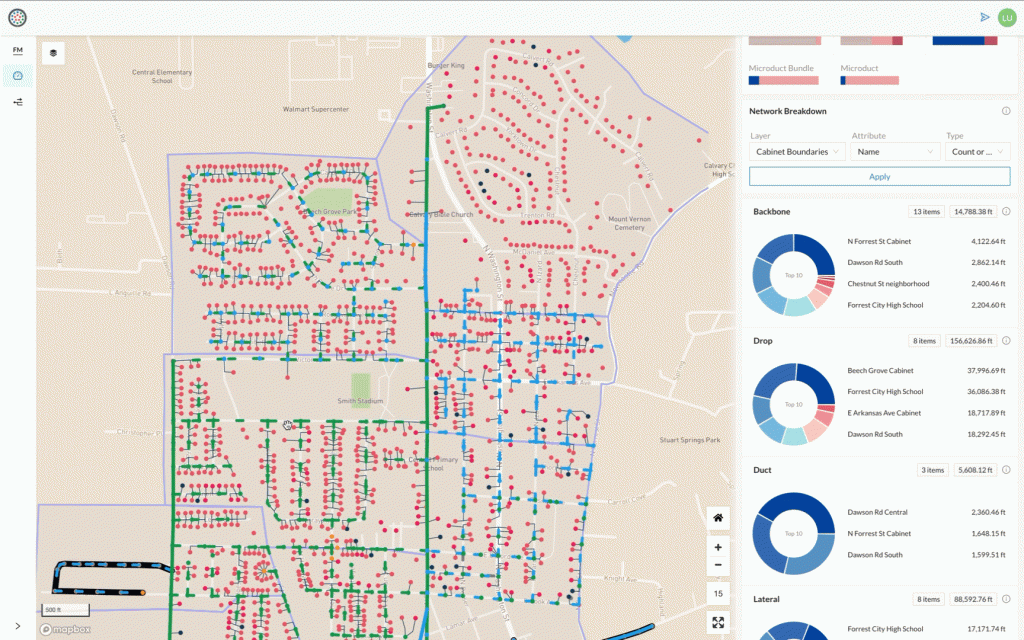Select Beech Grove Cabinet legend row
The width and height of the screenshot is (1024, 640).
[926, 371]
